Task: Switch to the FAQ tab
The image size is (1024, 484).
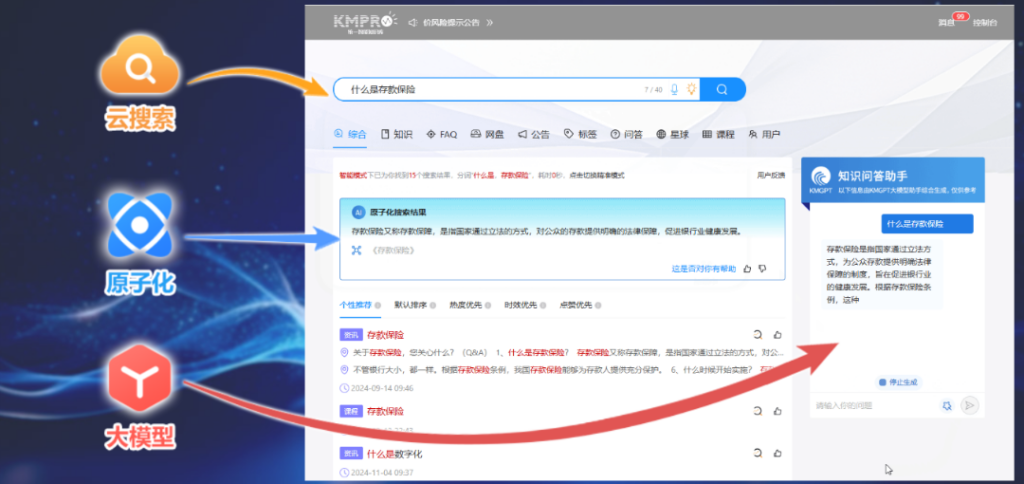Action: click(441, 134)
